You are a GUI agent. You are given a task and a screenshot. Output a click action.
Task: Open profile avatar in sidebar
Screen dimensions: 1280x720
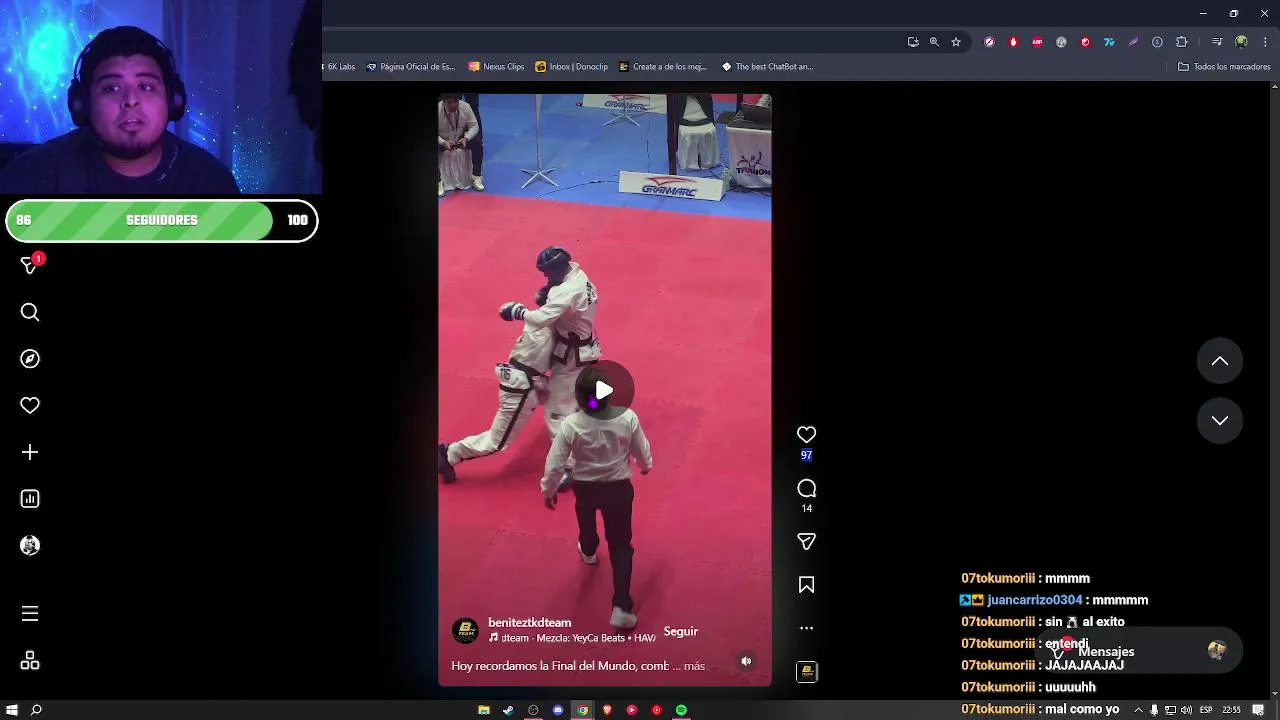[30, 545]
